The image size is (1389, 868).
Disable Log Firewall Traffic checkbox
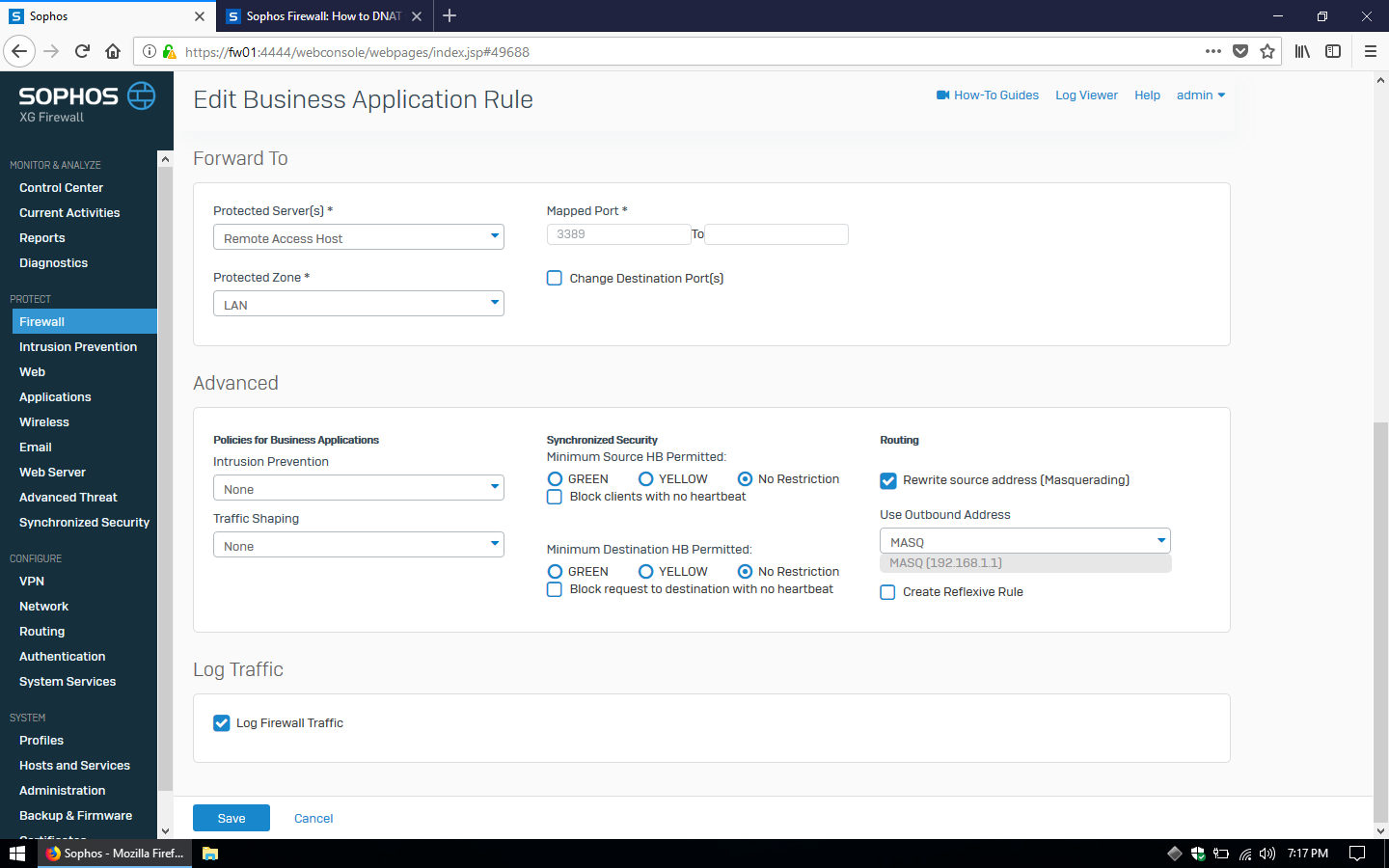pyautogui.click(x=222, y=723)
